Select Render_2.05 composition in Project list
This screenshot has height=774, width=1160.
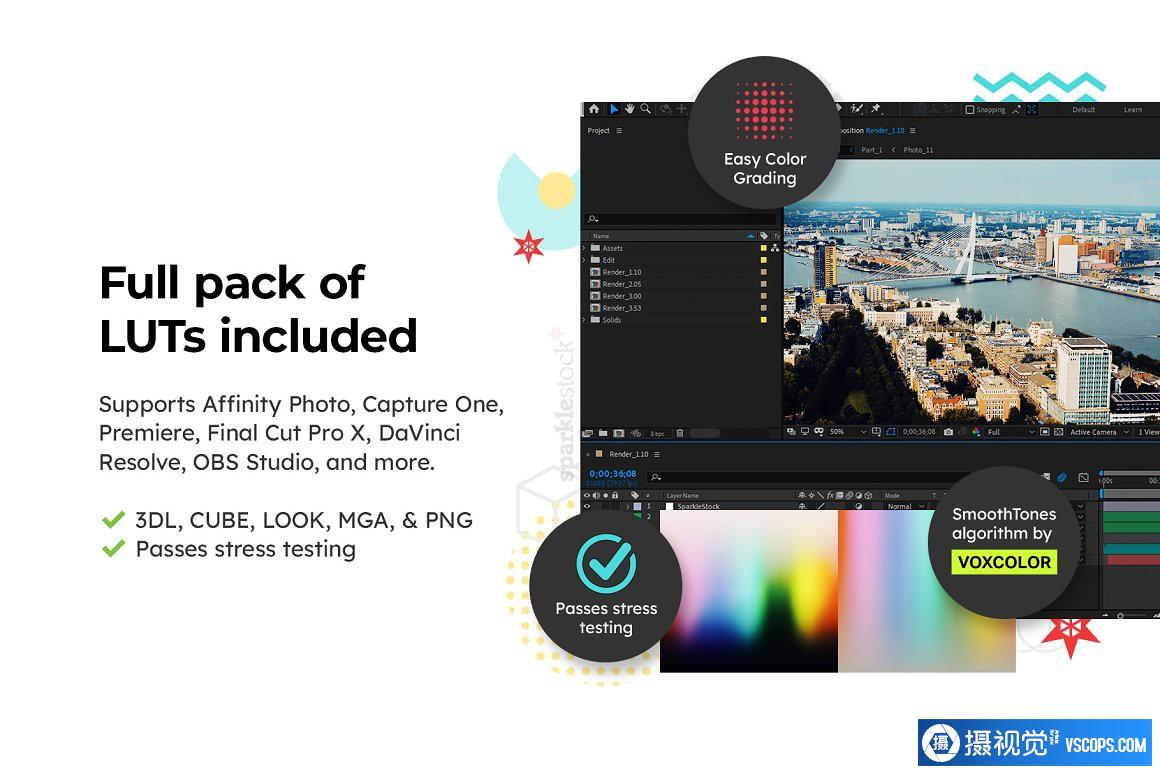621,284
